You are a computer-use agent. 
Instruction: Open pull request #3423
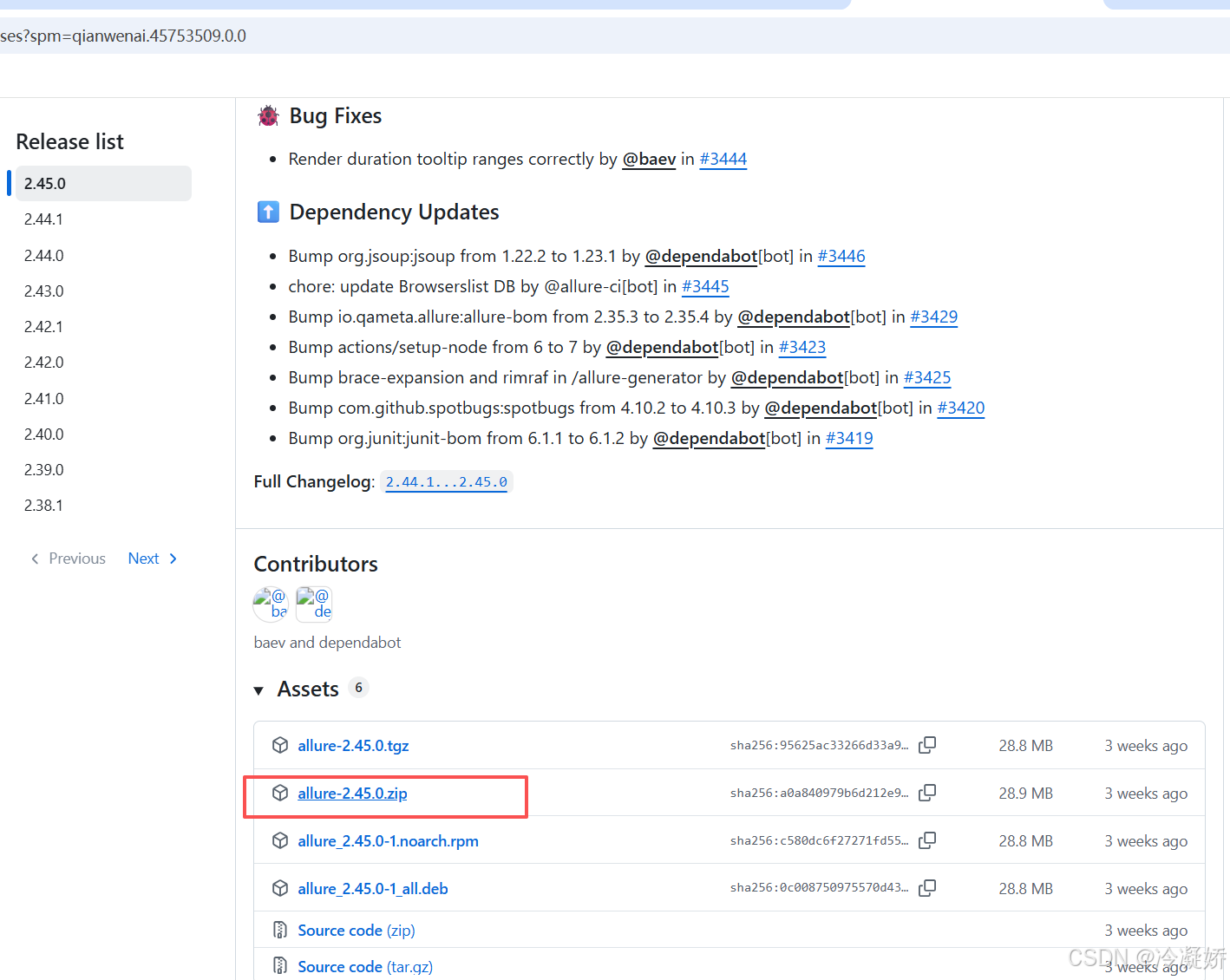click(x=802, y=347)
